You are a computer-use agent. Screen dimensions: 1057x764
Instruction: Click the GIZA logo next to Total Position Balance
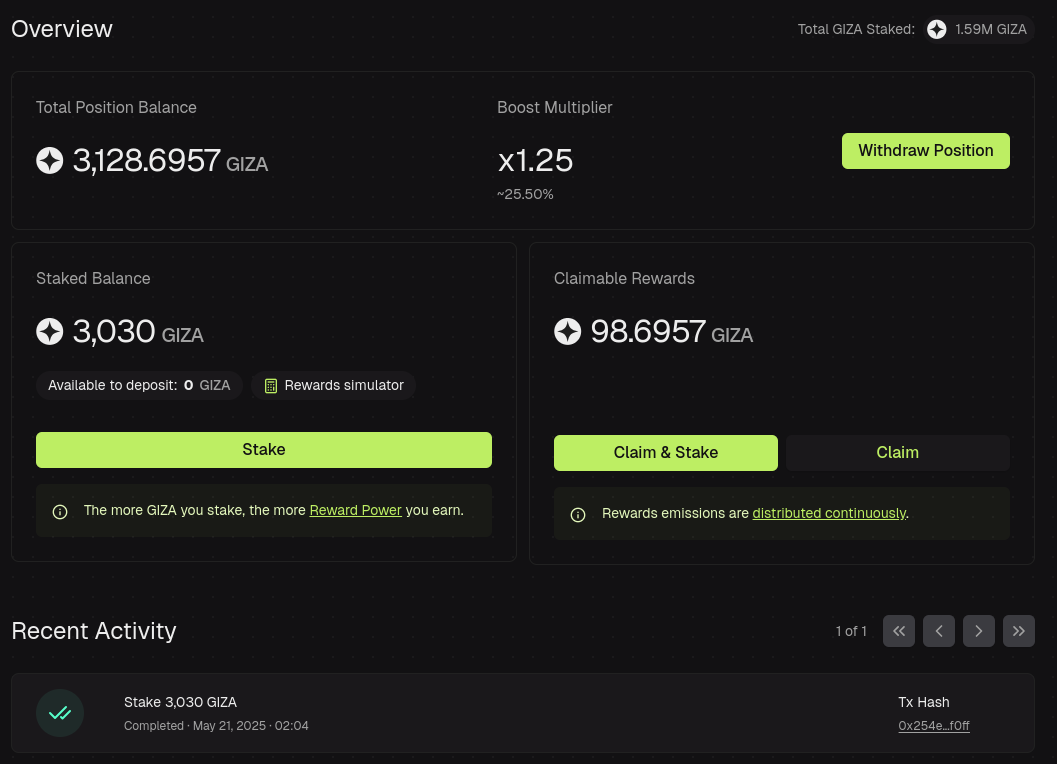(x=49, y=160)
